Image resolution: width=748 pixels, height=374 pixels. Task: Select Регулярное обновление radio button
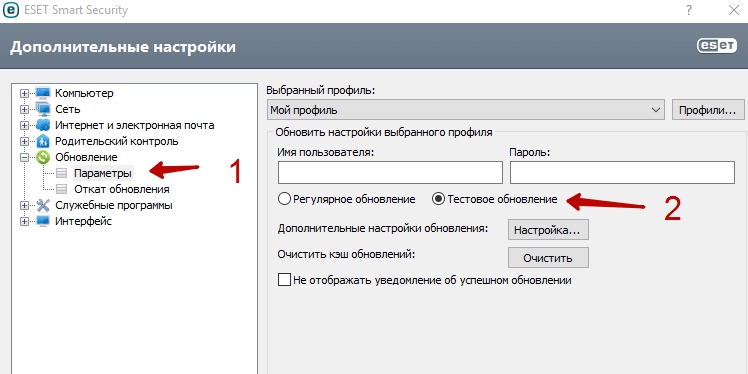point(284,199)
